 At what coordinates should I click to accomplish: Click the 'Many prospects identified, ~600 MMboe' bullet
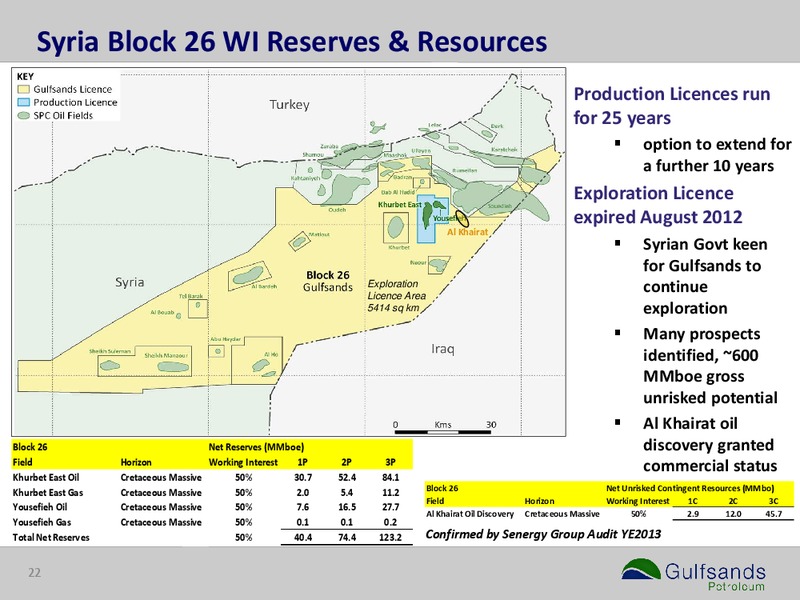(x=710, y=366)
